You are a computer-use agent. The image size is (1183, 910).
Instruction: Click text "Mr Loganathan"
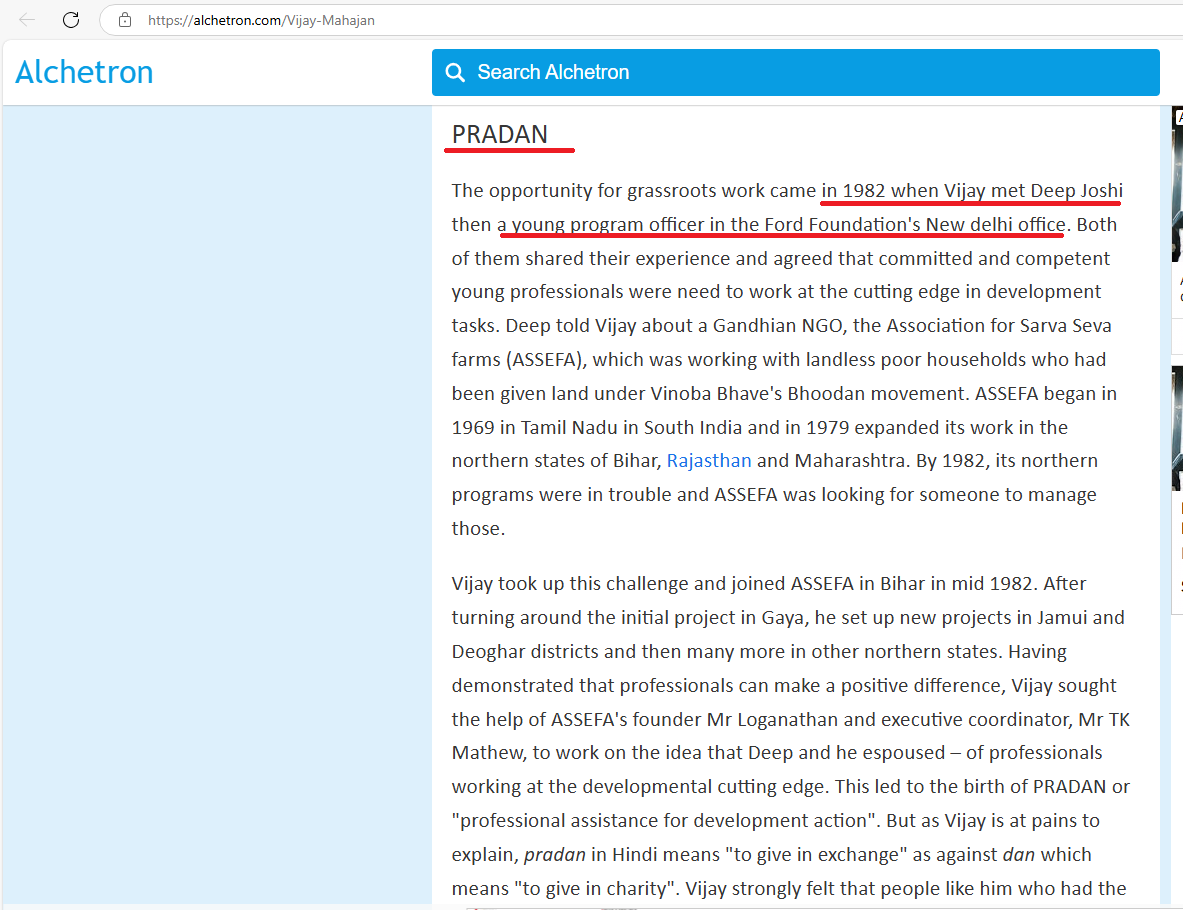[772, 720]
